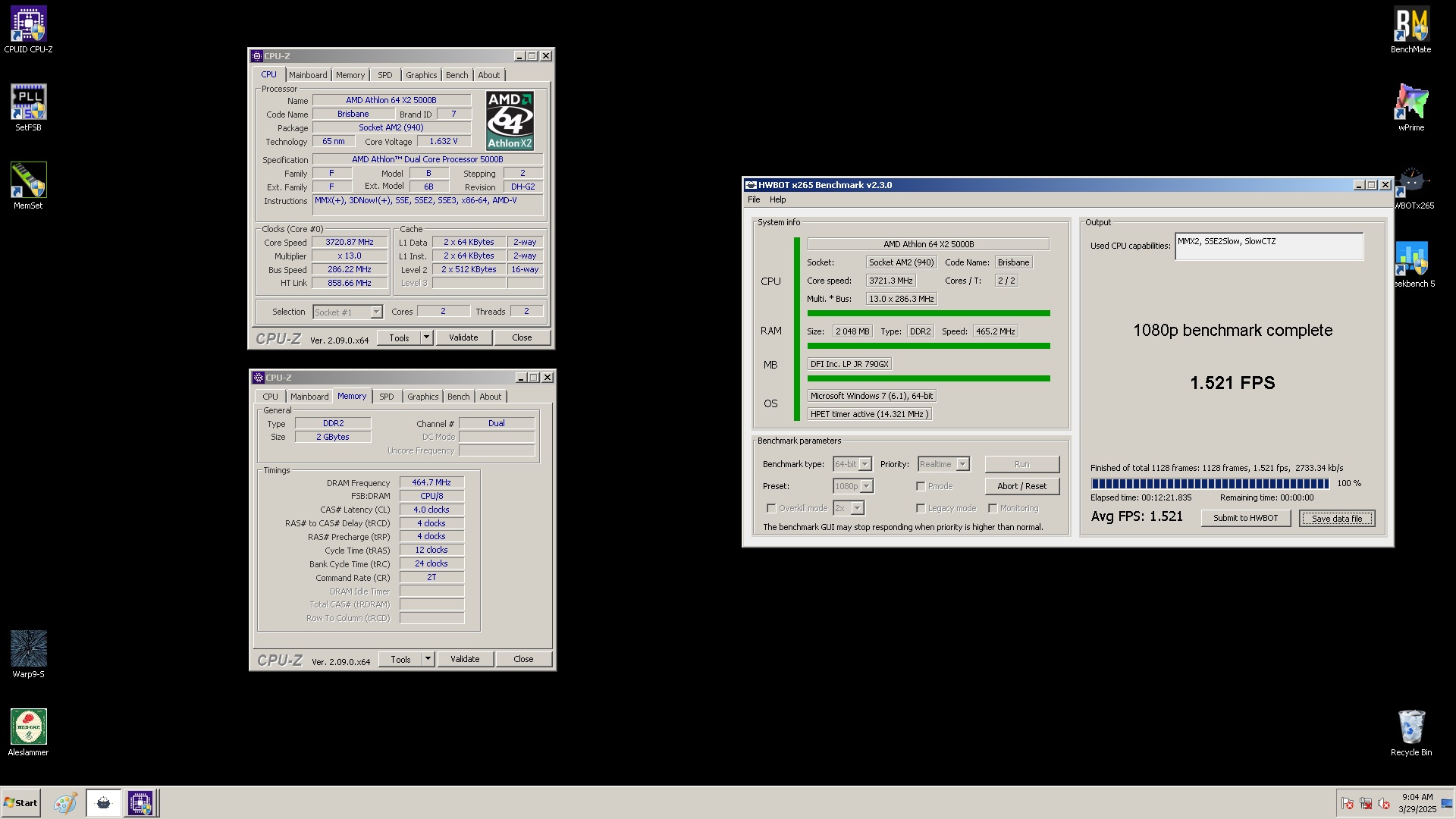
Task: Open CPUID CPU-Z desktop shortcut
Action: coord(28,30)
